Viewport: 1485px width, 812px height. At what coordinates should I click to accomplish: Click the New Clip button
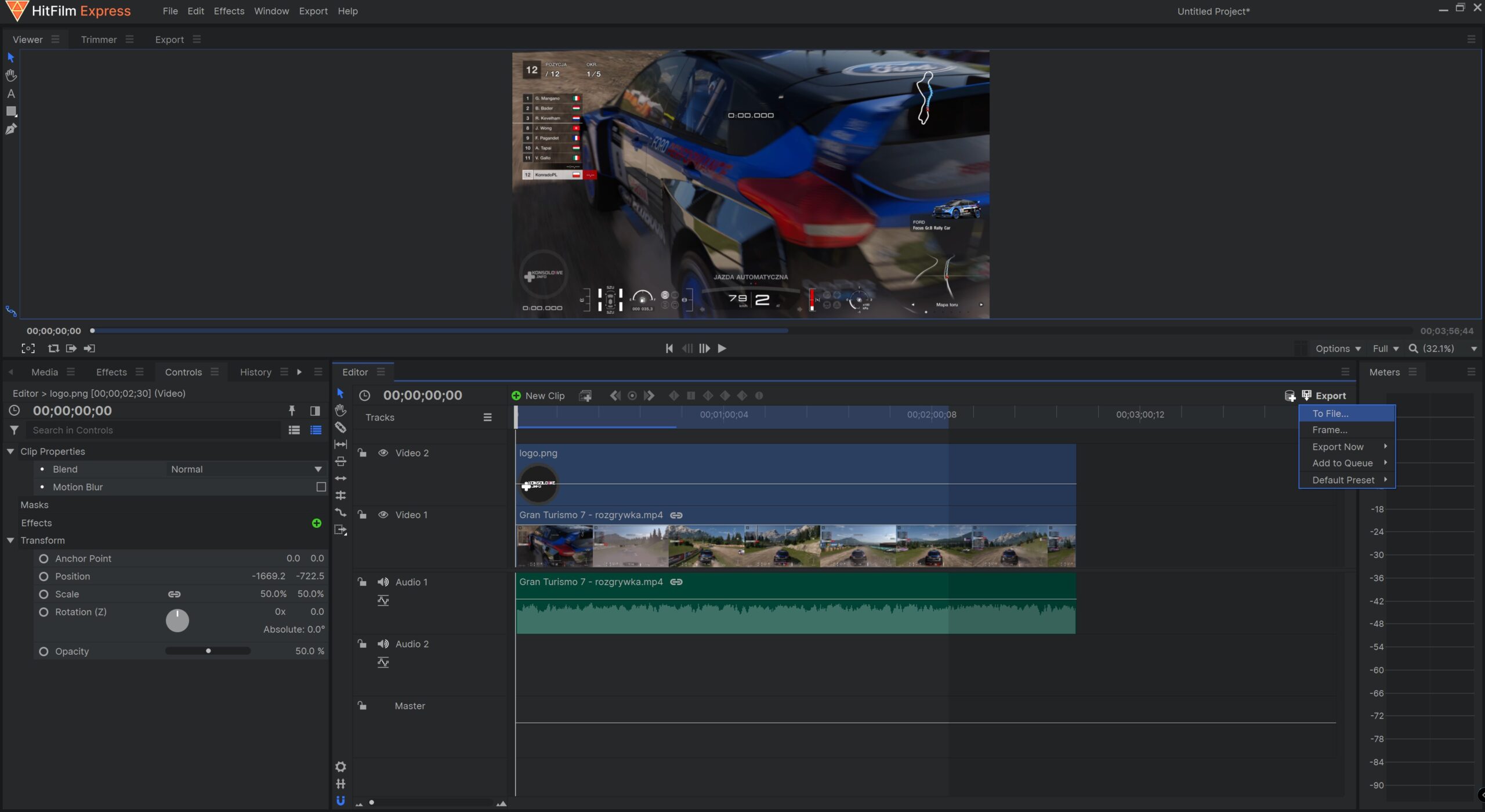click(x=538, y=396)
